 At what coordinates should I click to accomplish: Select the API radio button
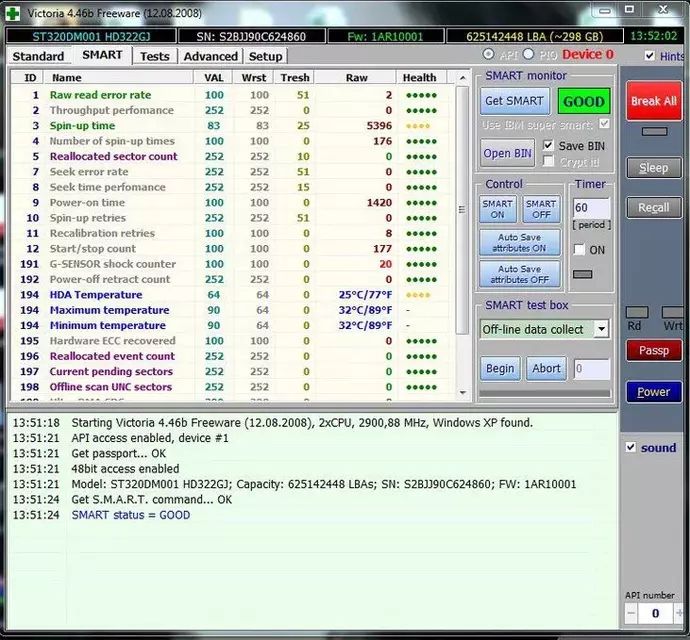click(x=488, y=54)
